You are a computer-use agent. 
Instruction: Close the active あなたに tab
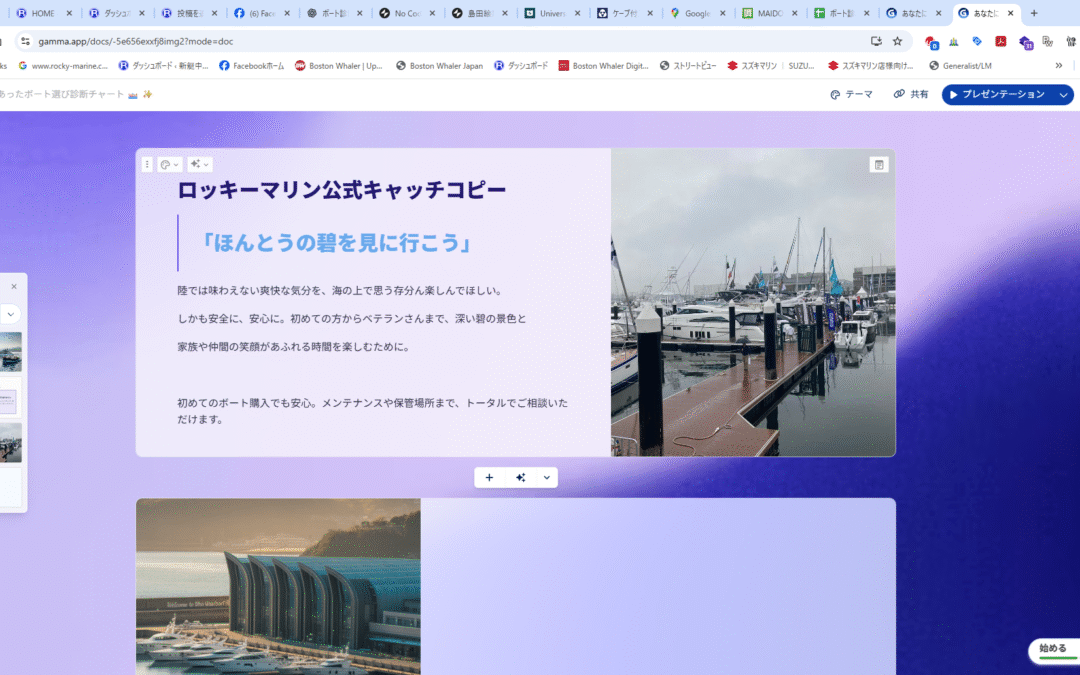1010,13
